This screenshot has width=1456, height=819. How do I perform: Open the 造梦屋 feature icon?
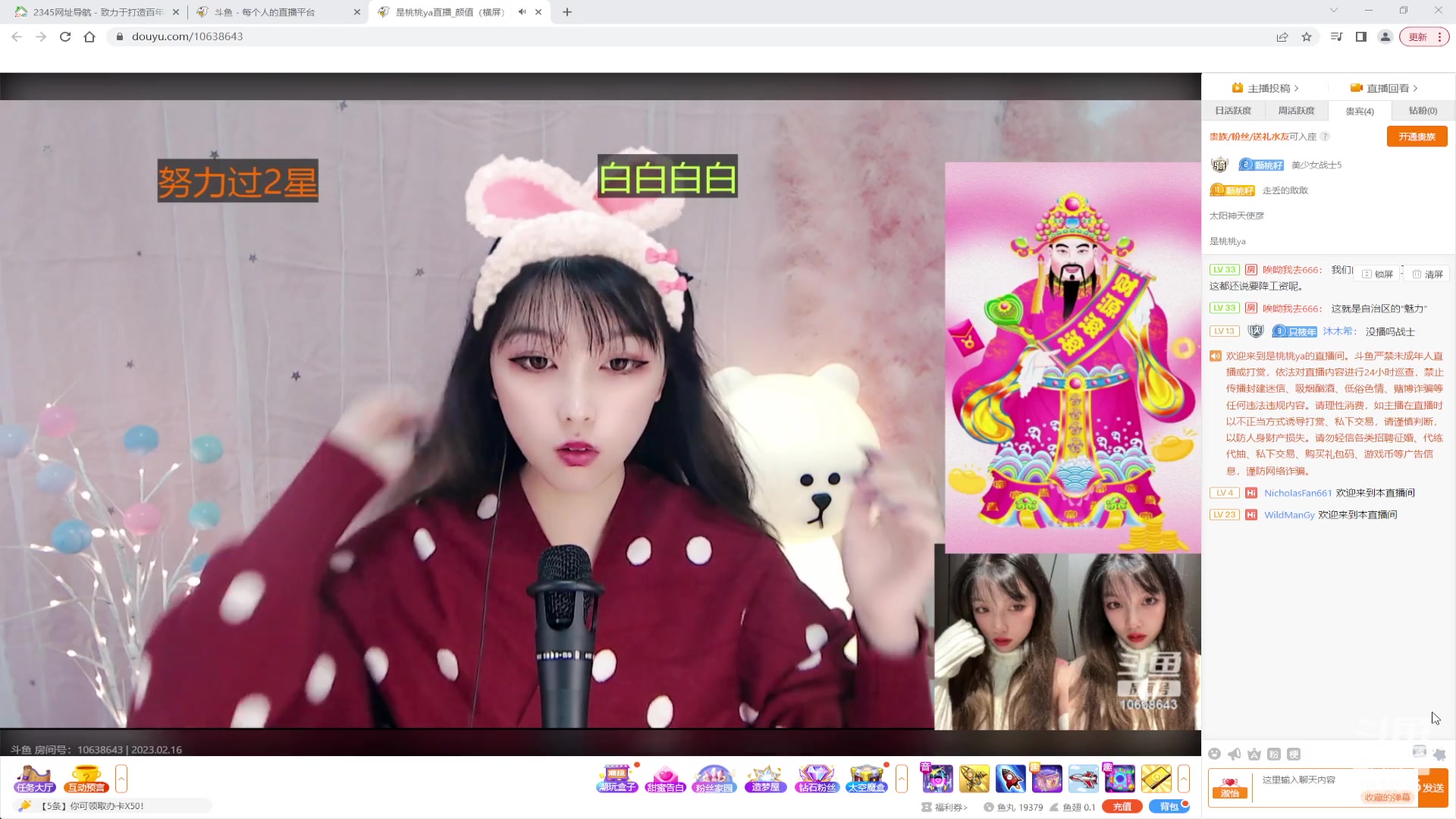coord(765,777)
